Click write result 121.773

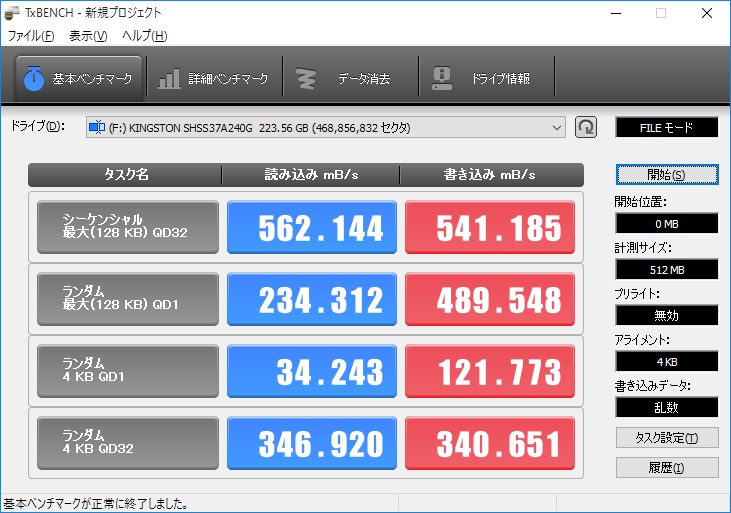click(490, 371)
